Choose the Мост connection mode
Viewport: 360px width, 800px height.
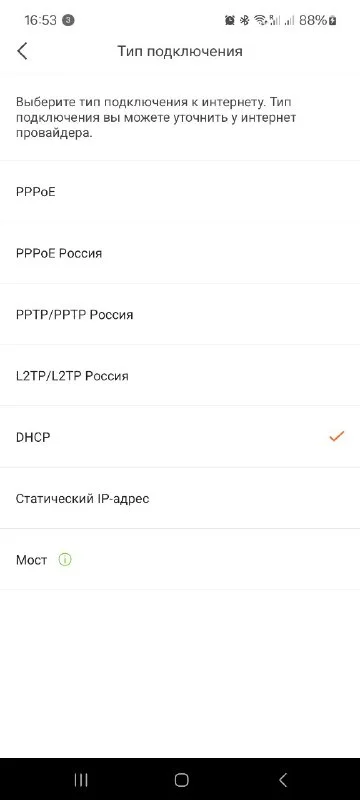(180, 560)
